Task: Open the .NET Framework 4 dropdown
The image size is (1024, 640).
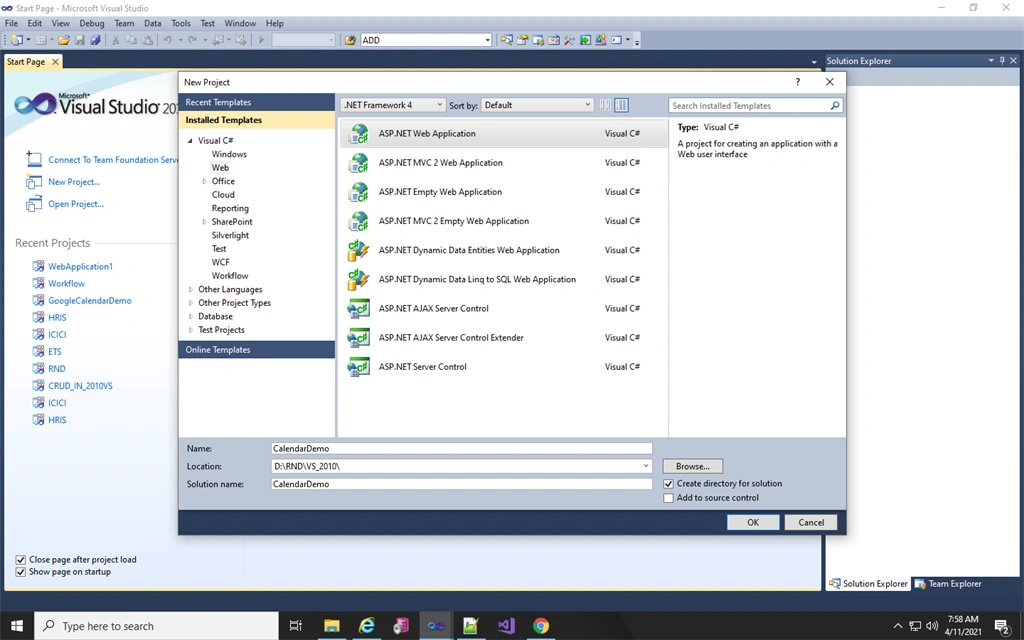Action: (x=393, y=105)
